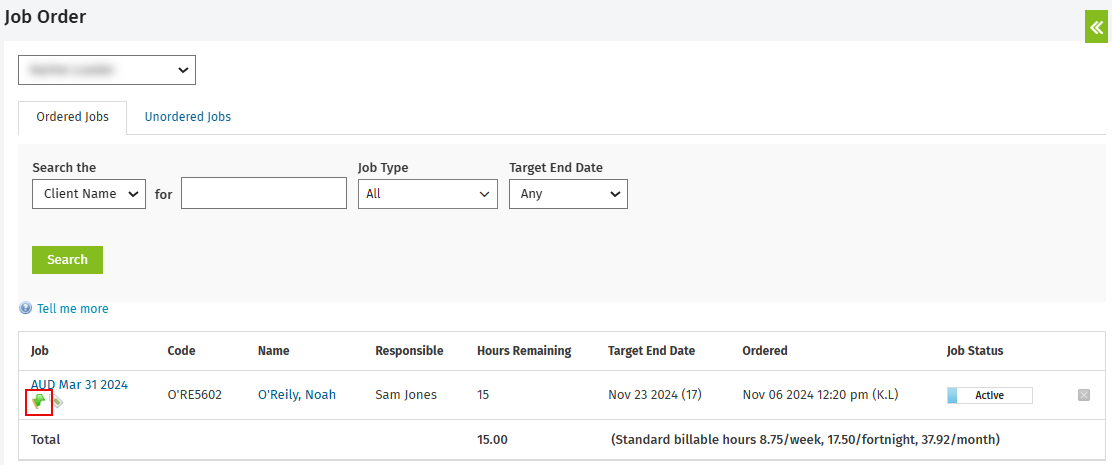Image resolution: width=1112 pixels, height=465 pixels.
Task: Click the green Search button
Action: (67, 259)
